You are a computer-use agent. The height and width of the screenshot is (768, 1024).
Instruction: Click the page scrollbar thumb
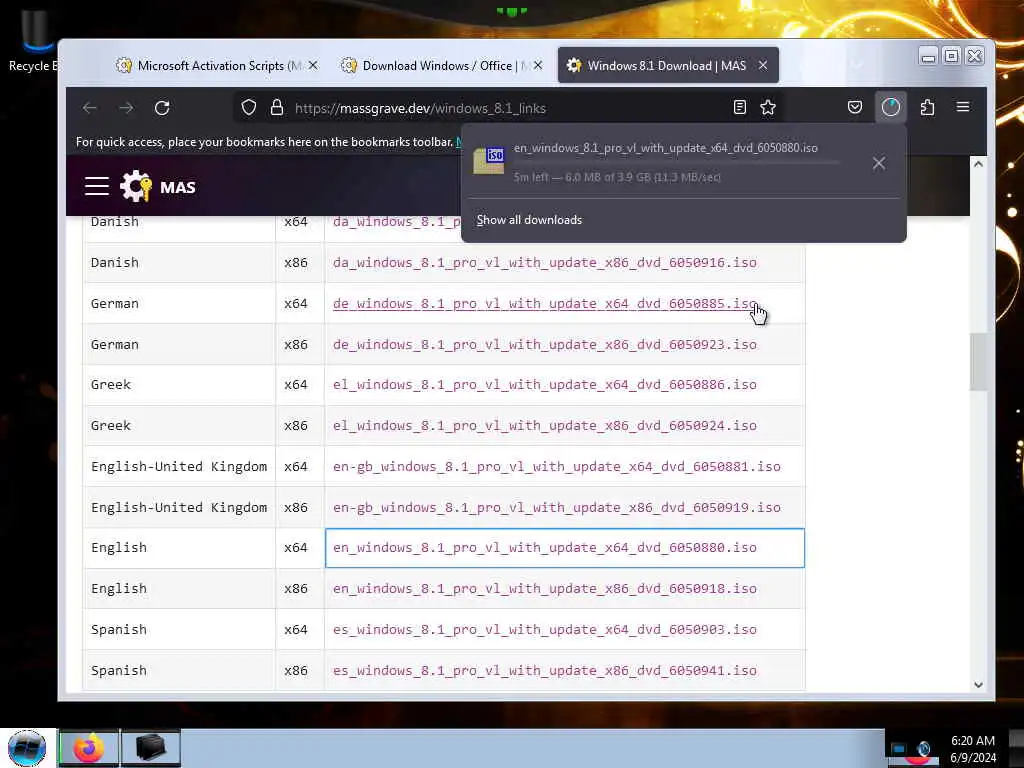click(x=978, y=362)
